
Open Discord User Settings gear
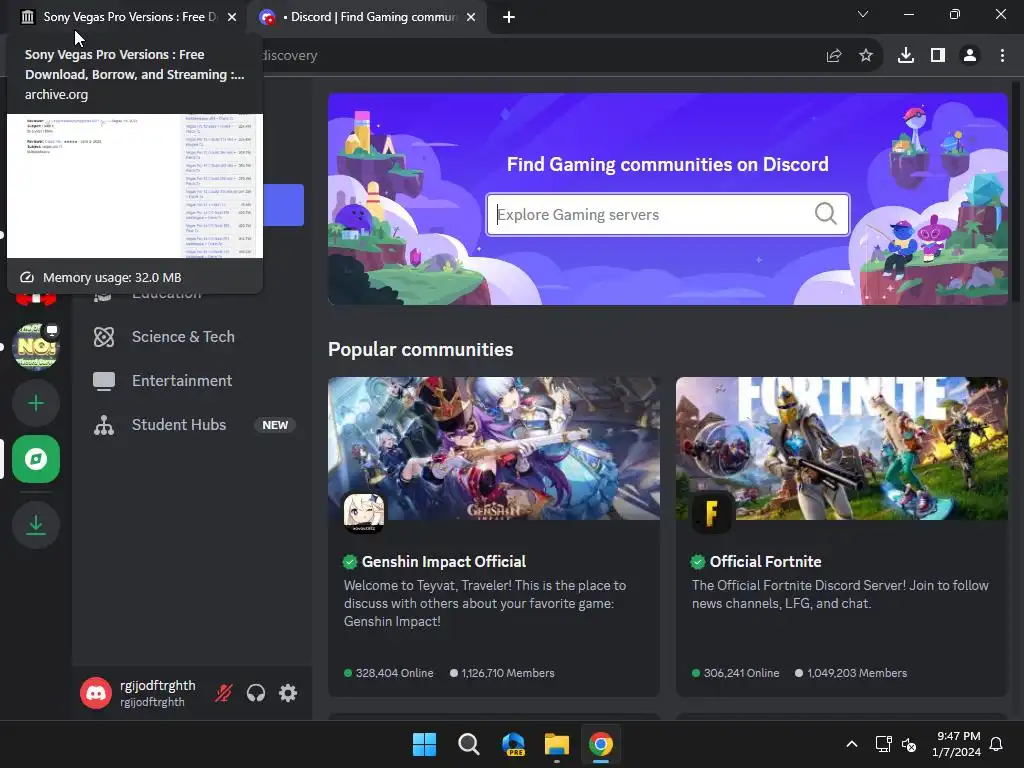pos(288,692)
